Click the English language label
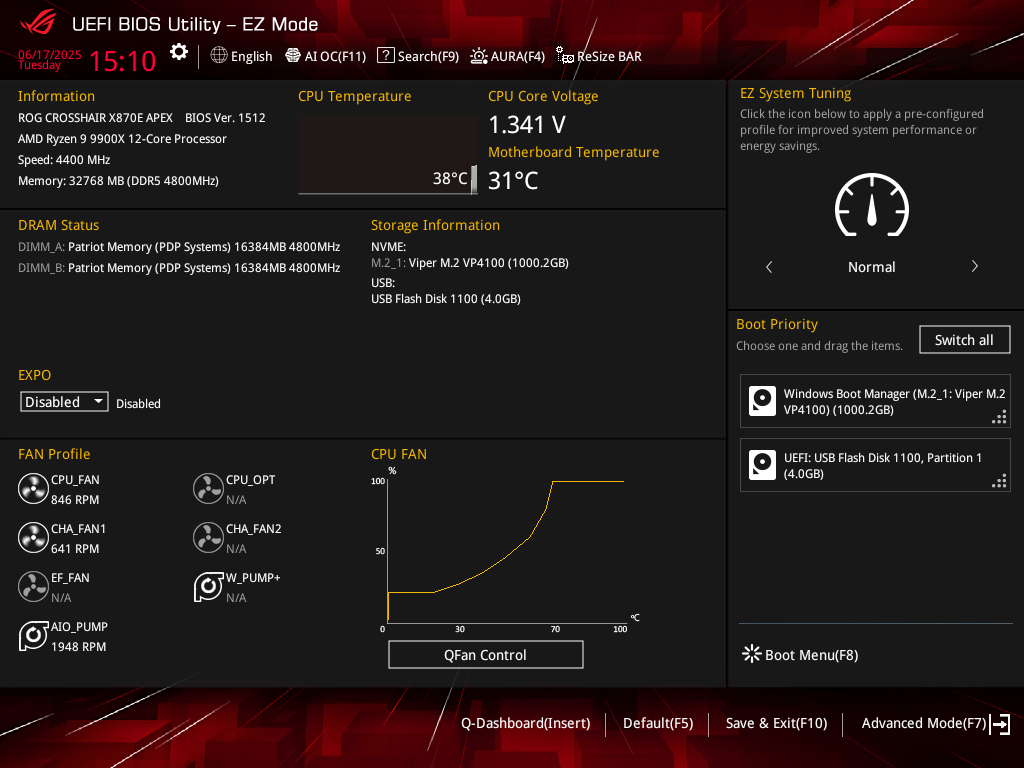Image resolution: width=1024 pixels, height=768 pixels. tap(251, 56)
